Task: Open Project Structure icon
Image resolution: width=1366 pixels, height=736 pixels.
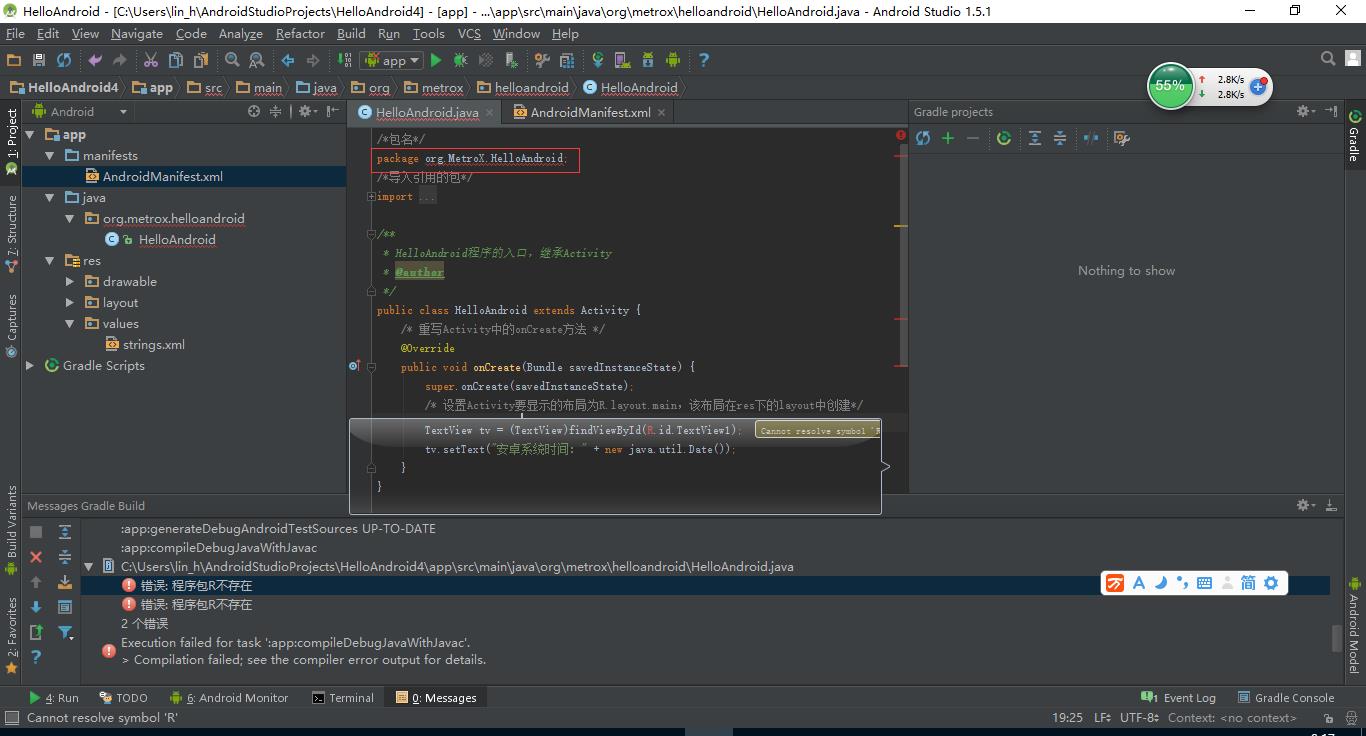Action: point(567,60)
